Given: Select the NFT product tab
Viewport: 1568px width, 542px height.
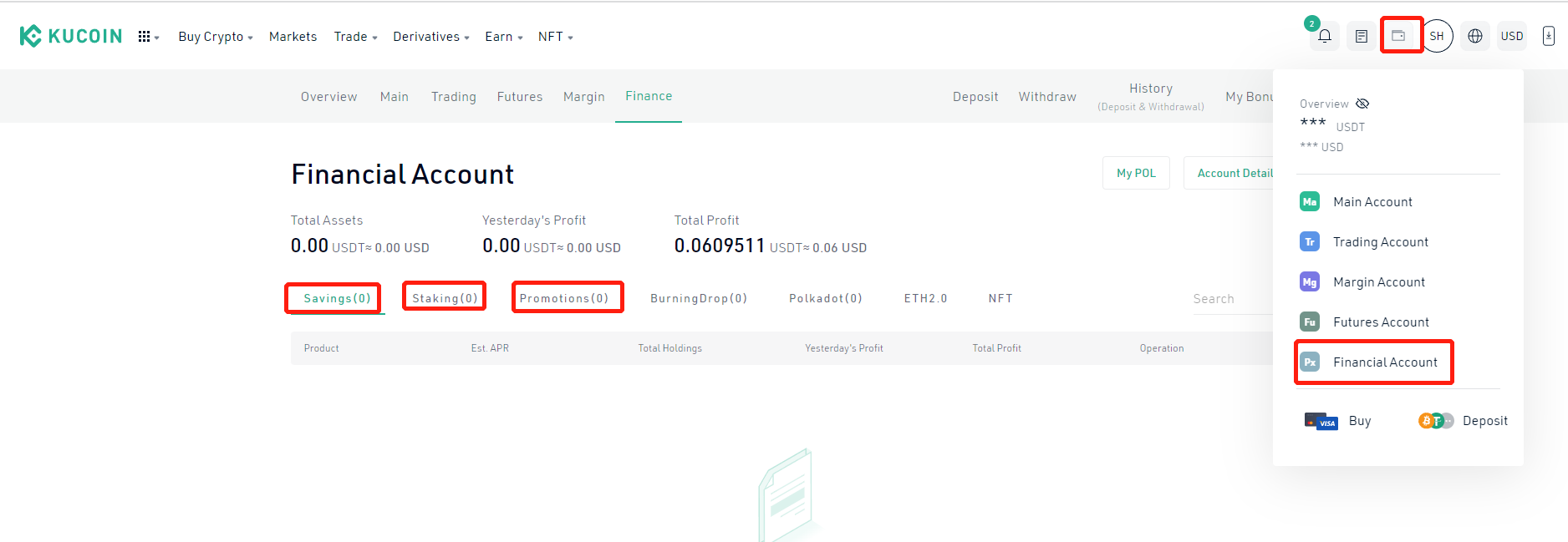Looking at the screenshot, I should 1000,298.
